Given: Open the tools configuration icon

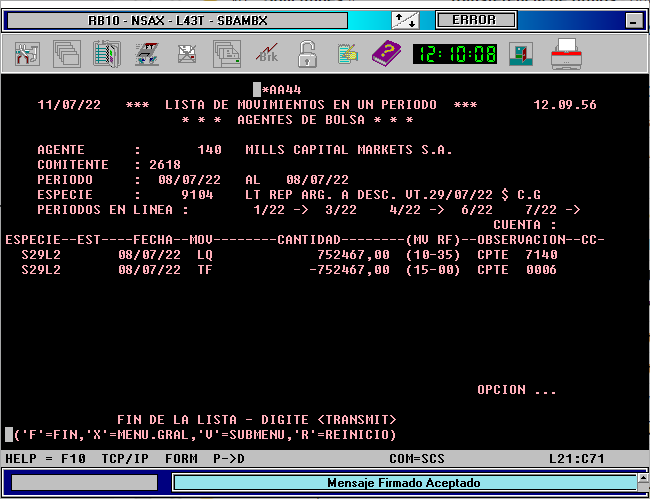Looking at the screenshot, I should click(27, 54).
